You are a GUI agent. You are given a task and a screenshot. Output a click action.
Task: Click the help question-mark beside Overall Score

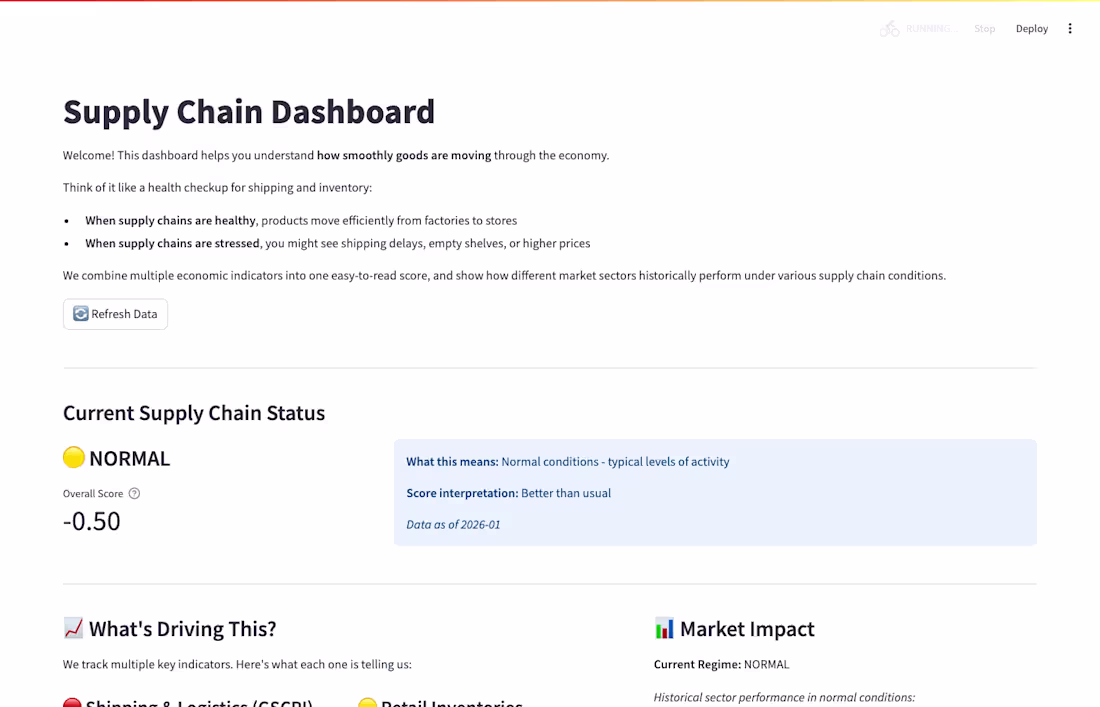135,493
